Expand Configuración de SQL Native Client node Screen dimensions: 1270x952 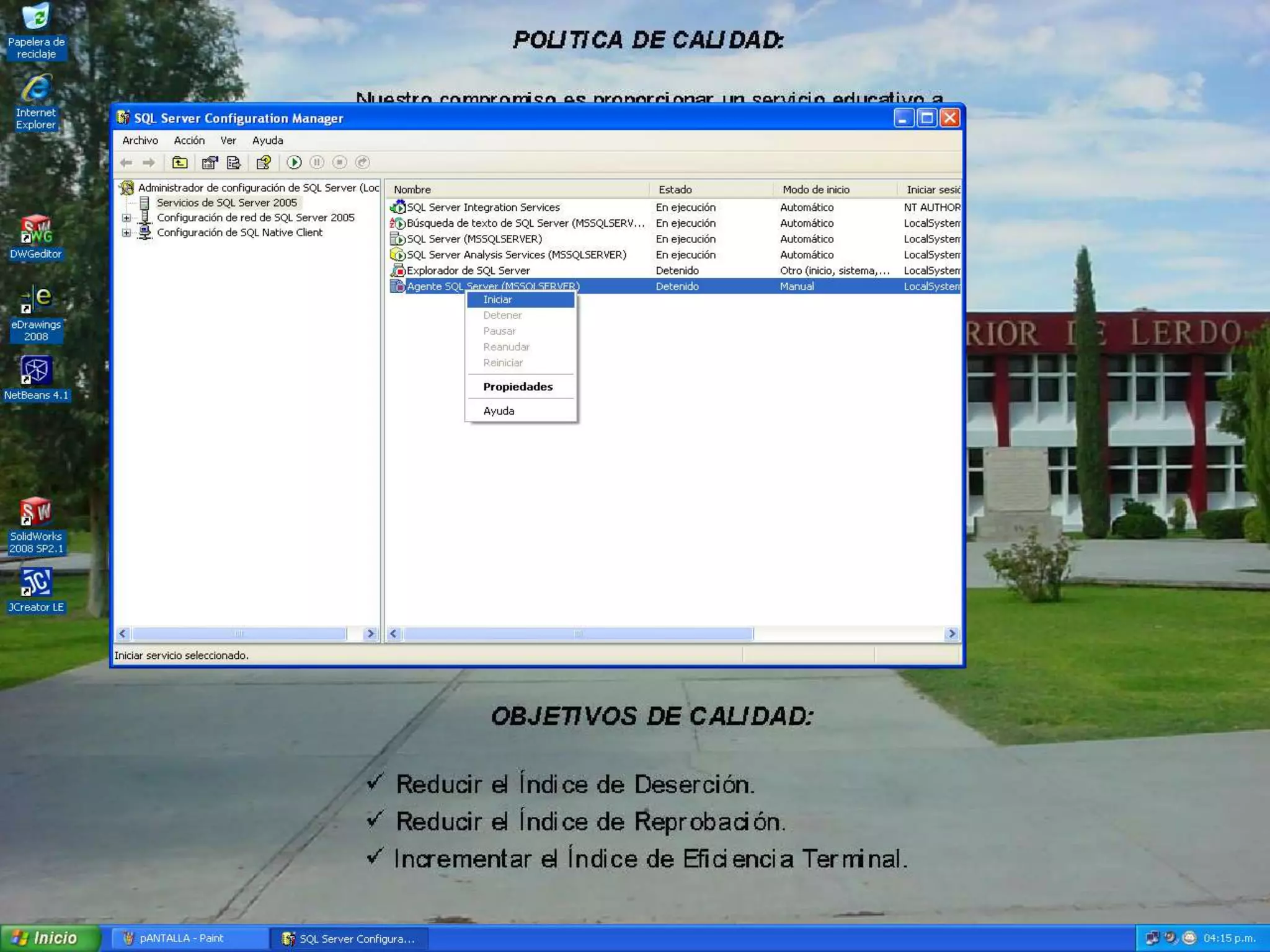click(127, 233)
